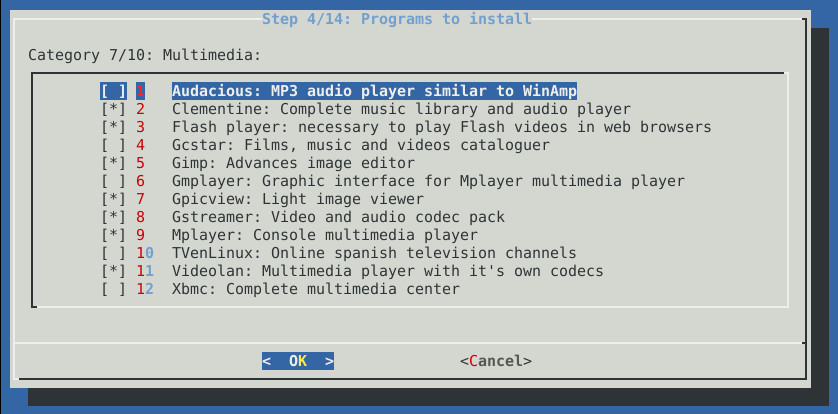Check the Xbmc checkbox
This screenshot has height=414, width=838.
(113, 289)
